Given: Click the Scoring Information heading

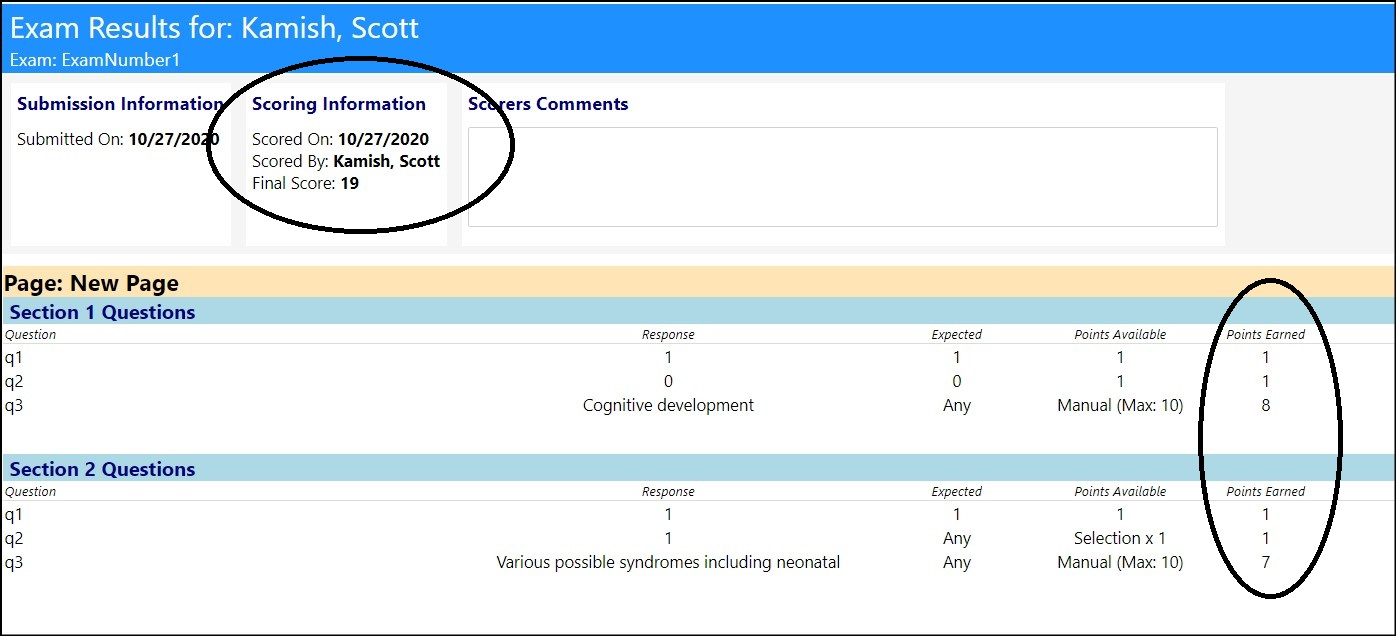Looking at the screenshot, I should [x=339, y=104].
